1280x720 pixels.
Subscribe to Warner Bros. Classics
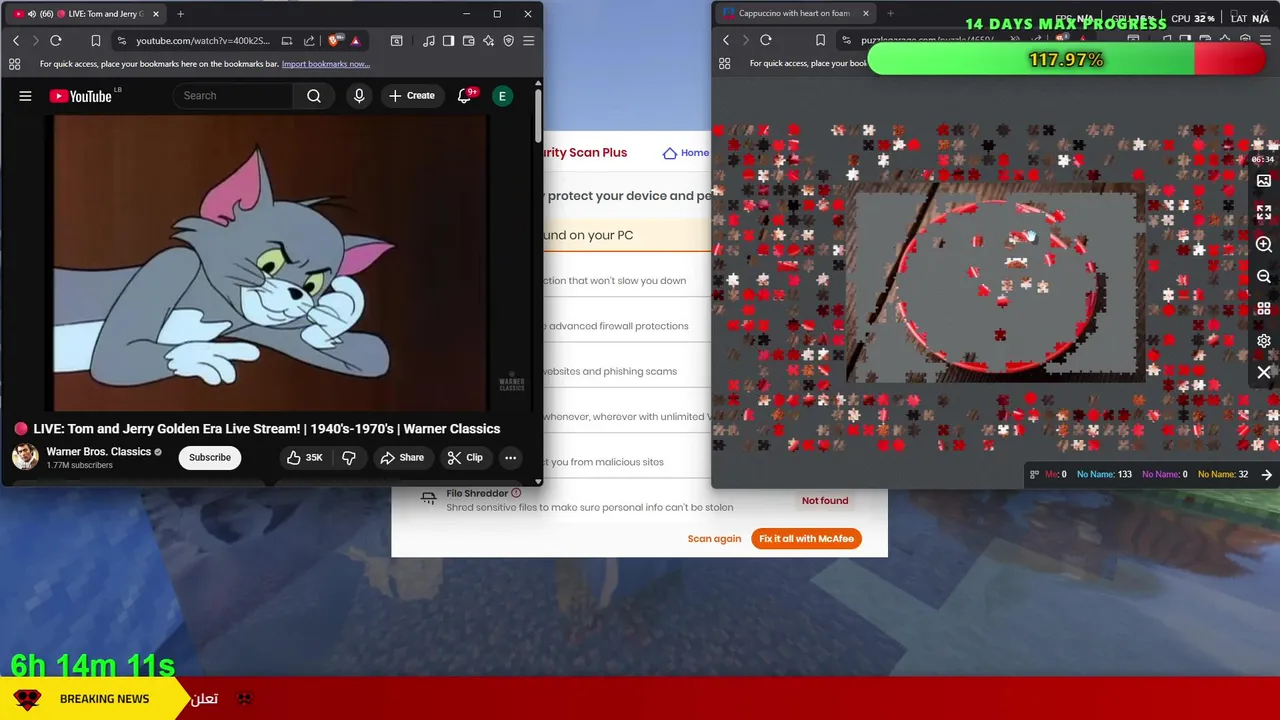click(210, 458)
